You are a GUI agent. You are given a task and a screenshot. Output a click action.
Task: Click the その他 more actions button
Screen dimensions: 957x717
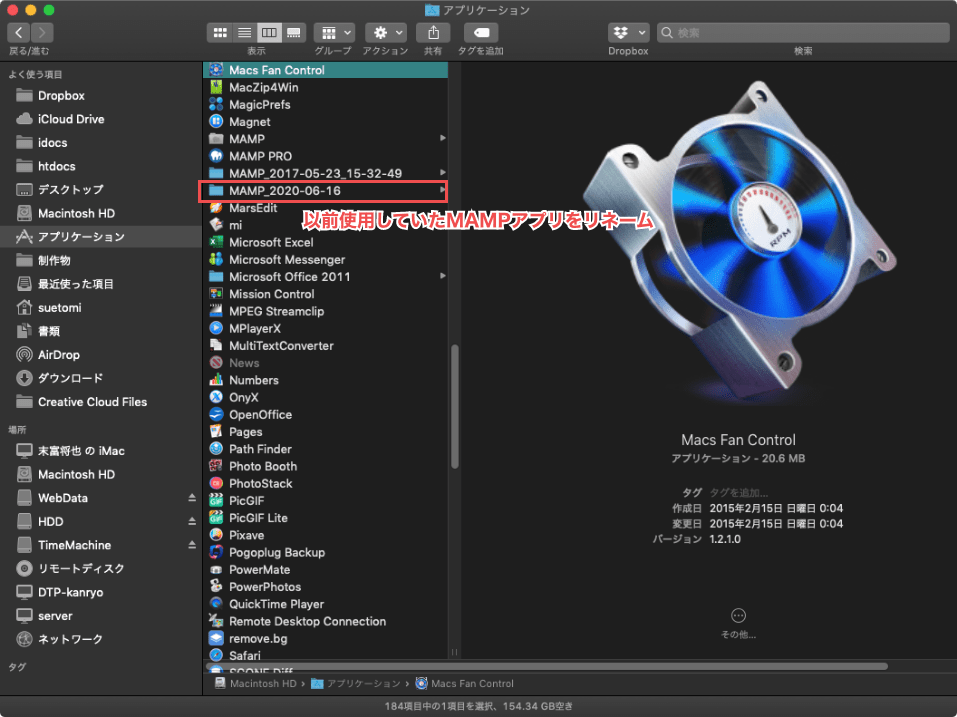(739, 616)
